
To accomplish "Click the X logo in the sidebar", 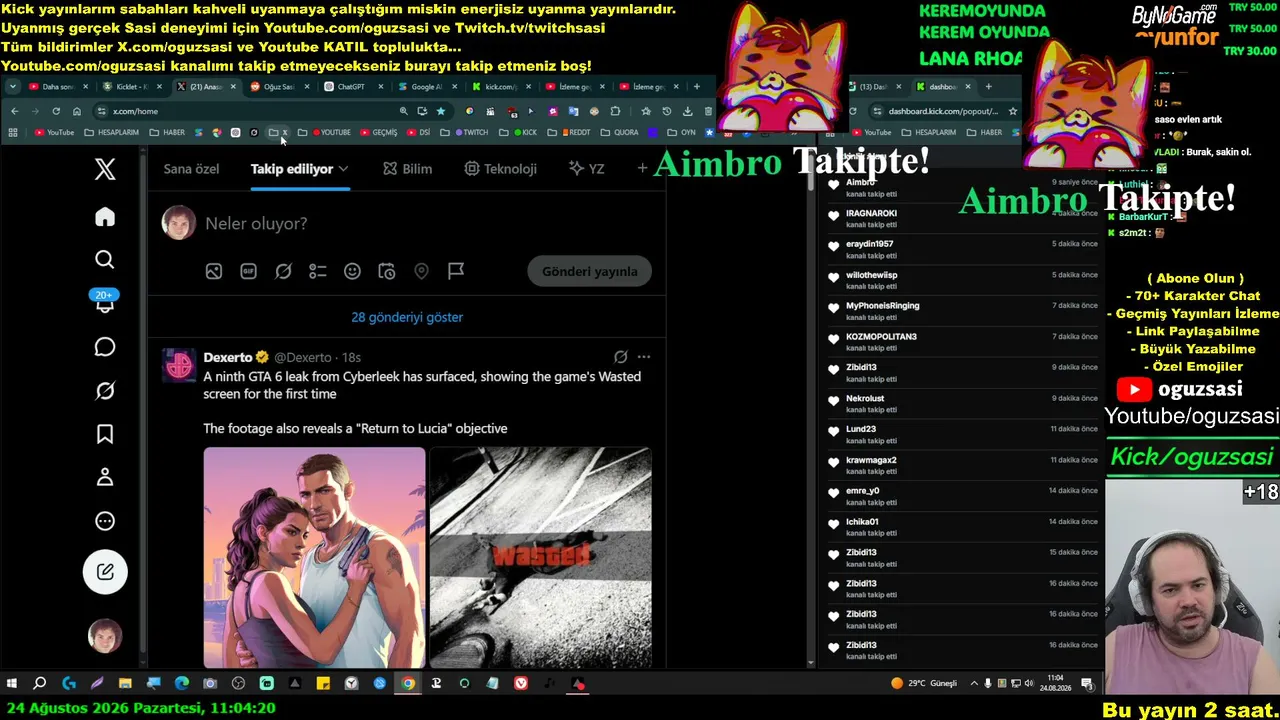I will [105, 169].
